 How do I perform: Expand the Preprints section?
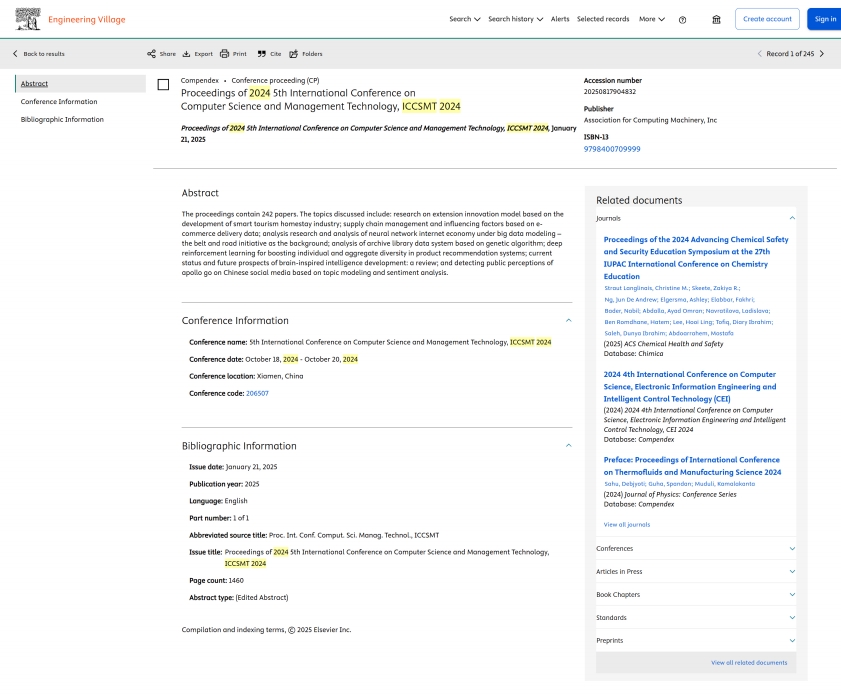click(792, 640)
